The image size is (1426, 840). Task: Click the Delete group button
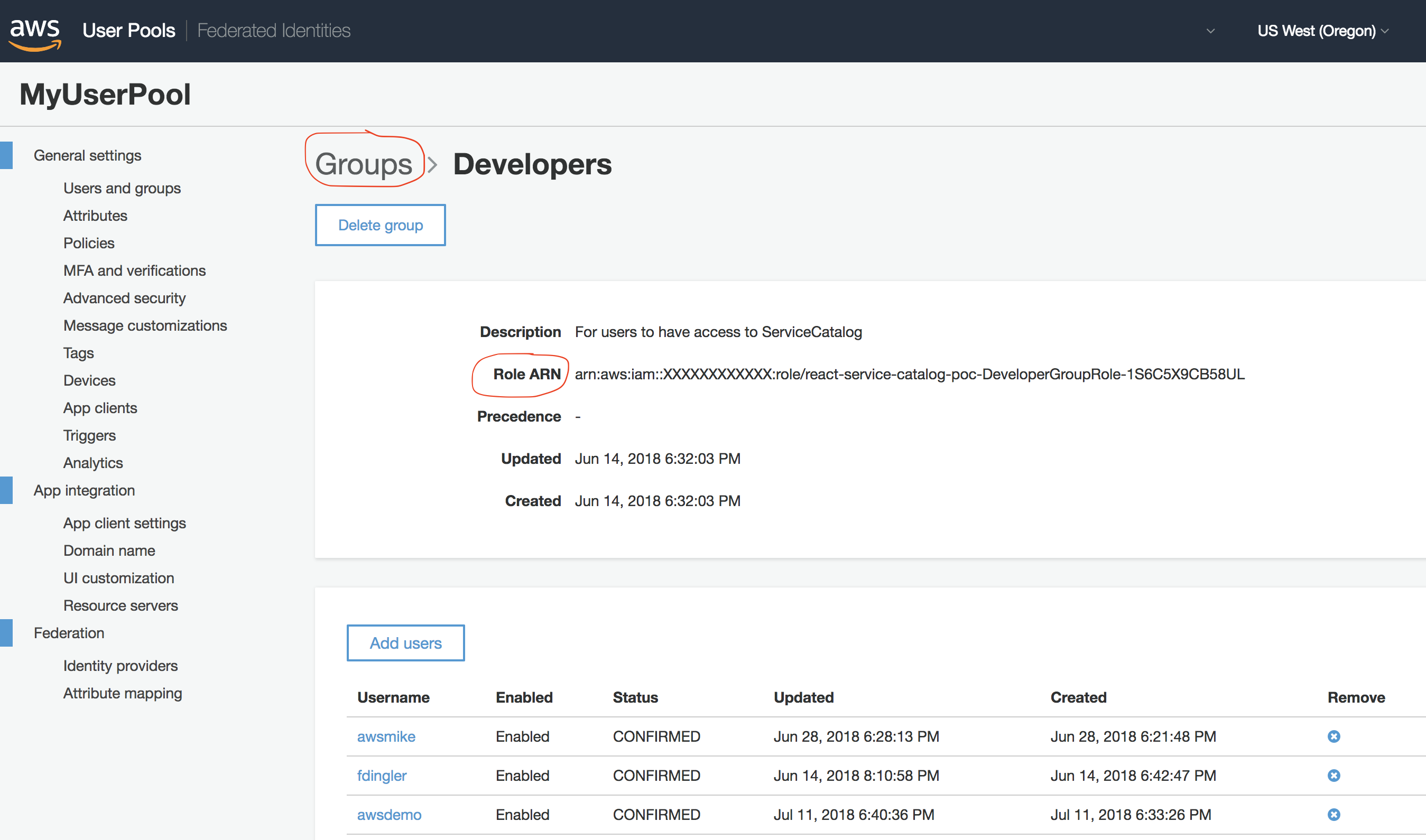tap(380, 225)
